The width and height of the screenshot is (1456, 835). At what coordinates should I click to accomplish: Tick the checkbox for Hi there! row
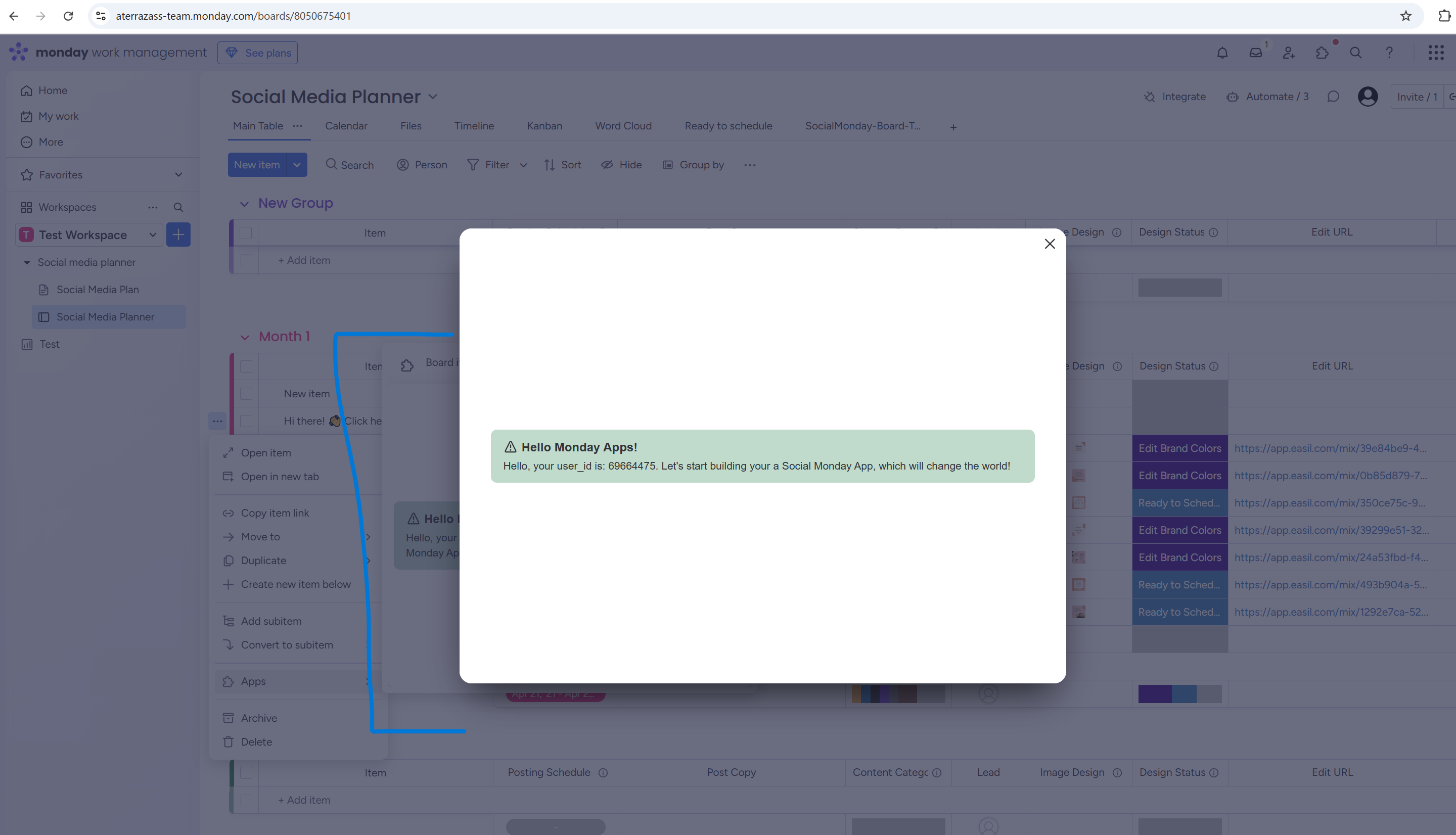[x=246, y=421]
